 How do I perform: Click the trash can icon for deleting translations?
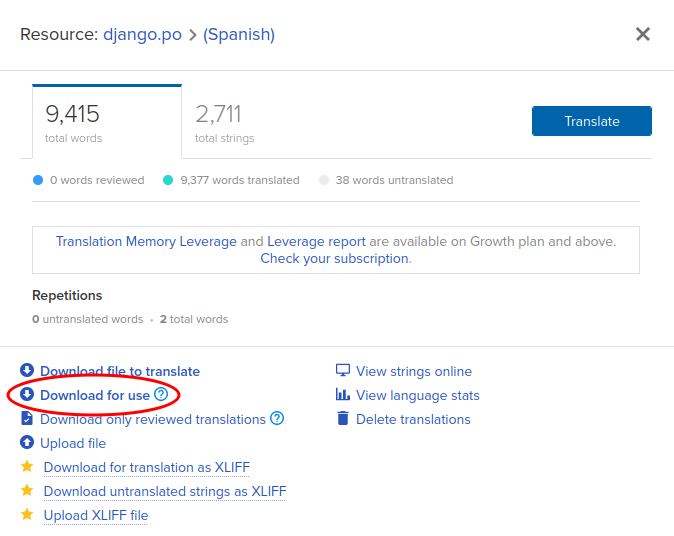coord(343,419)
